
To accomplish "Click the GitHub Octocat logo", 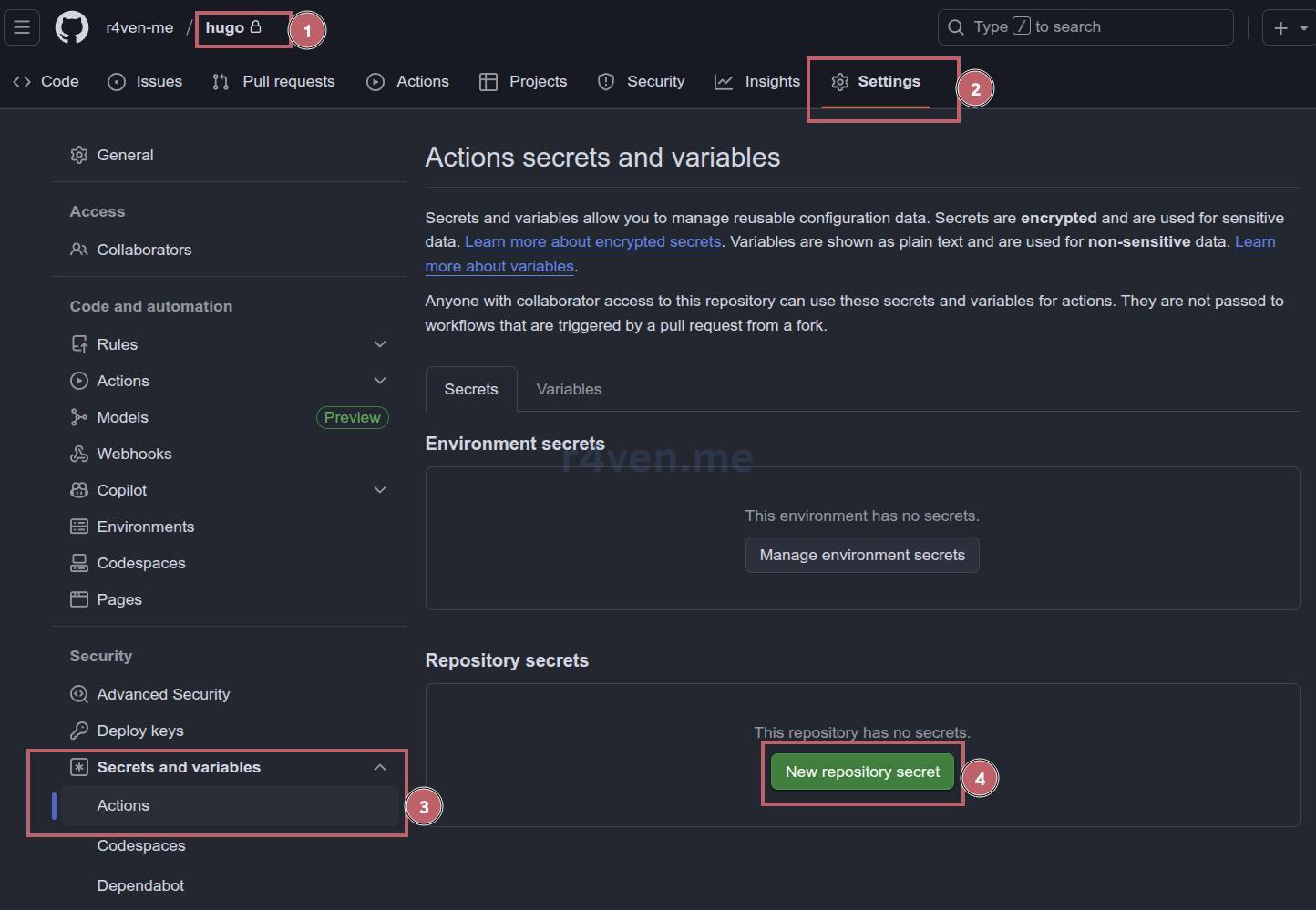I will [72, 27].
